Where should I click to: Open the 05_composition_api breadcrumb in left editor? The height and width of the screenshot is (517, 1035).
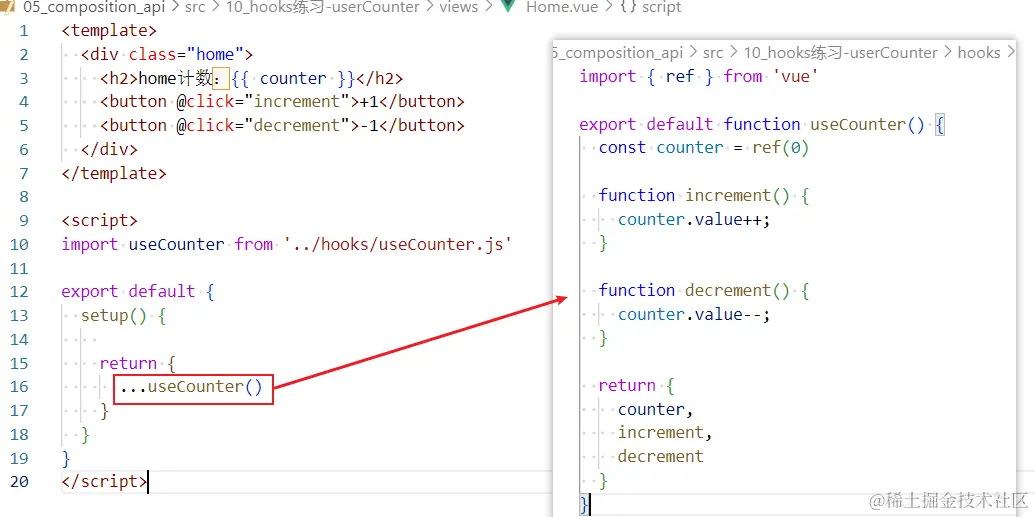94,7
